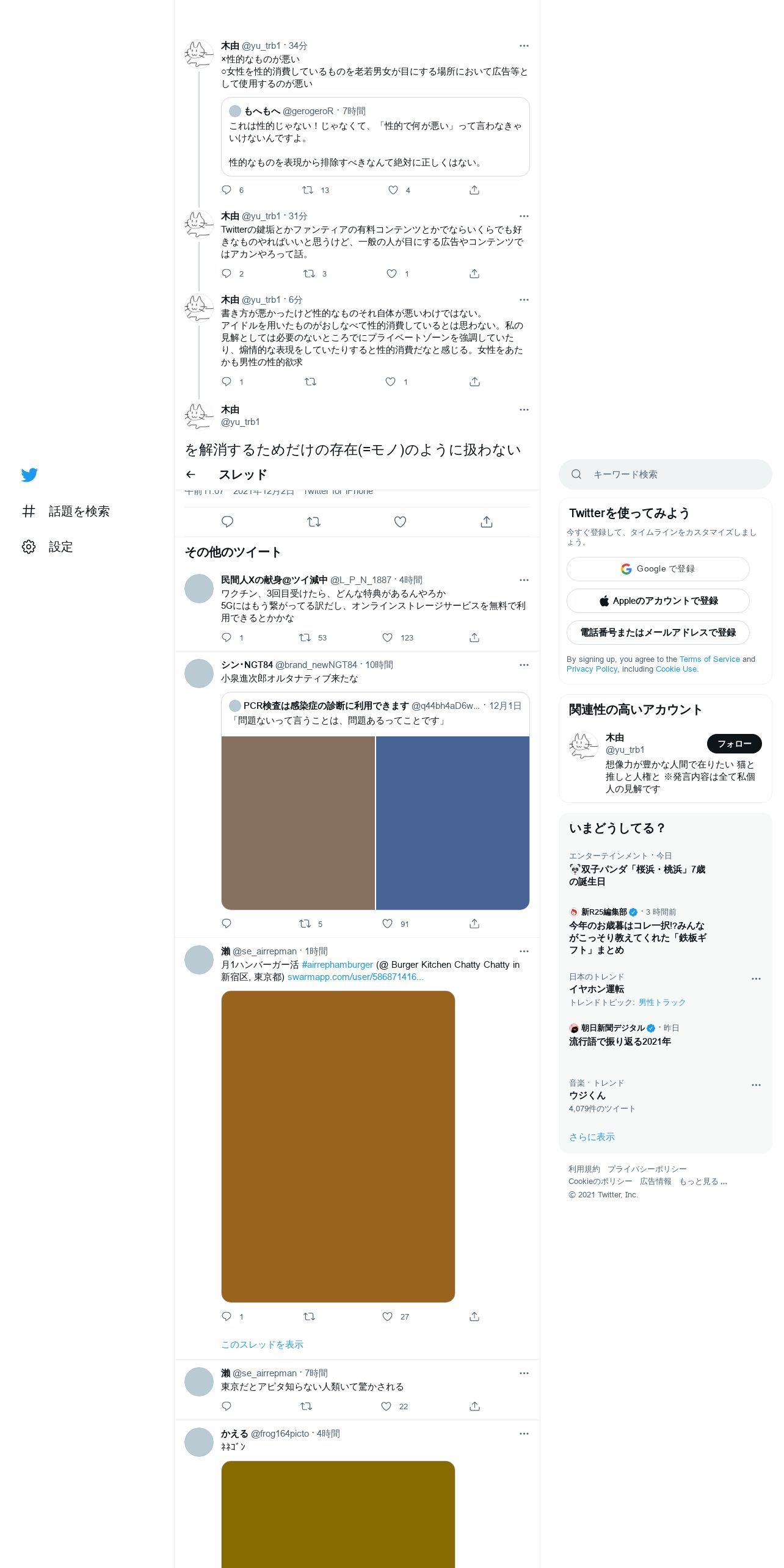The image size is (784, 1568).
Task: Open 話題を検索 in the sidebar
Action: (x=66, y=511)
